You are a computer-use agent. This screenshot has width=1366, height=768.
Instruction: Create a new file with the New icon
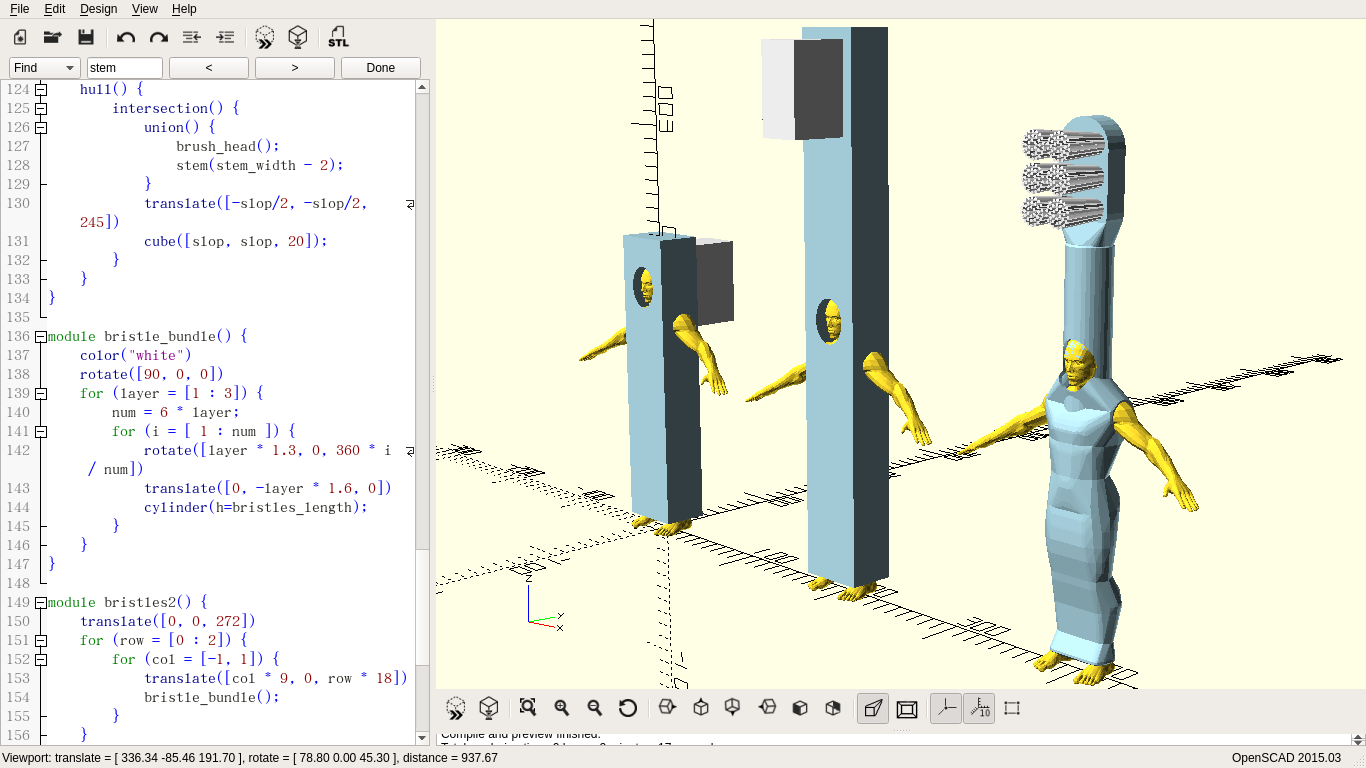tap(20, 37)
